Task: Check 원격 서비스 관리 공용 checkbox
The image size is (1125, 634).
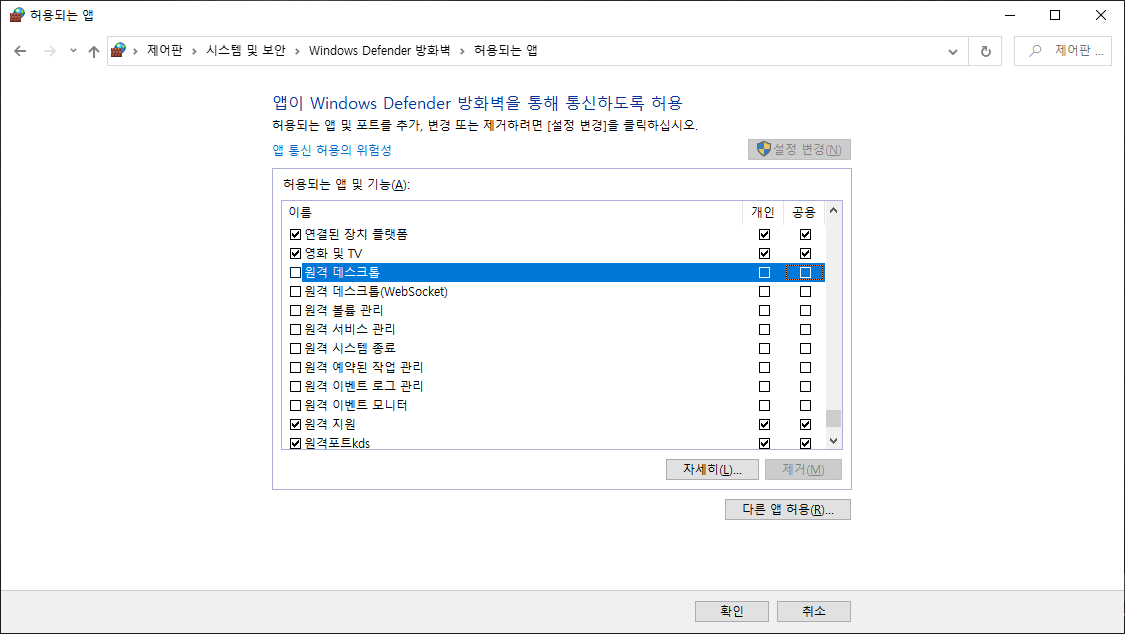Action: pyautogui.click(x=805, y=329)
